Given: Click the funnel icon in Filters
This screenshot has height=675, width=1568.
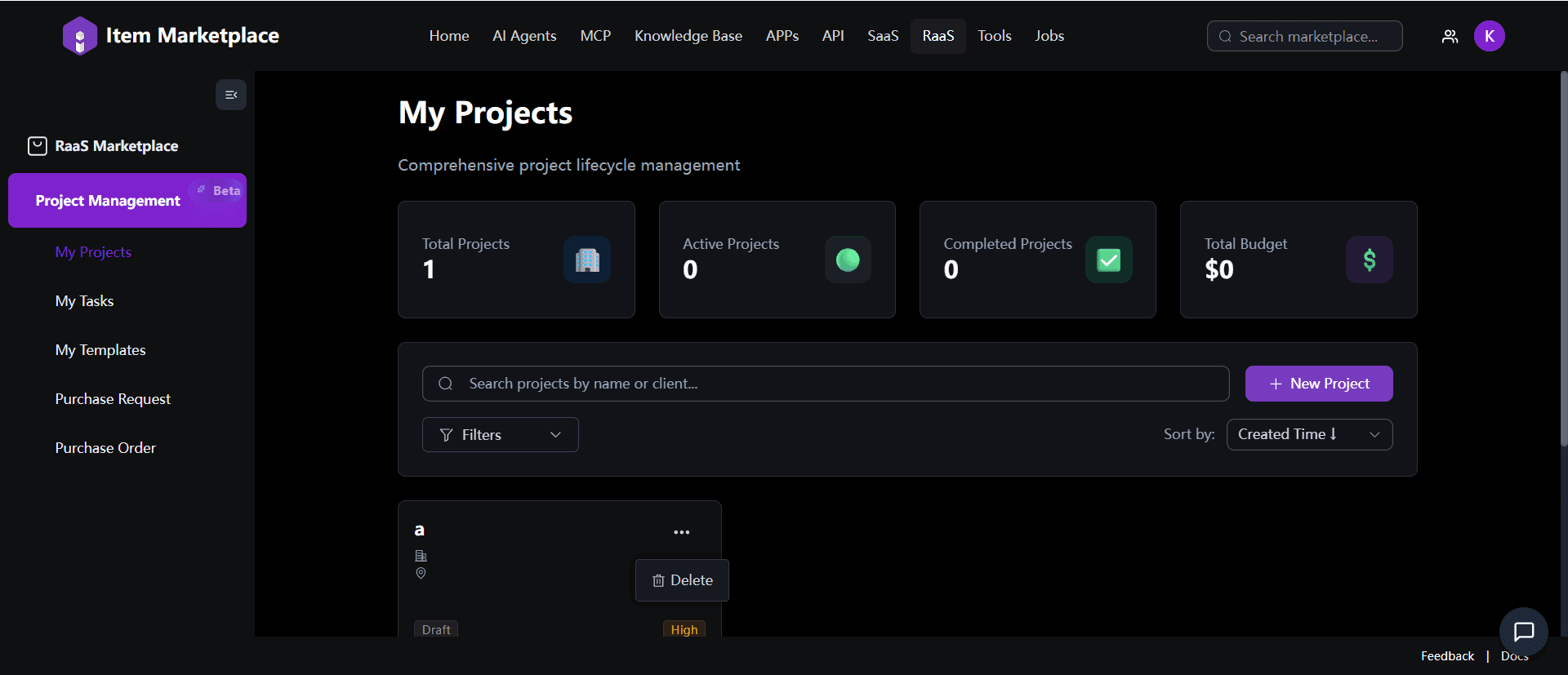Looking at the screenshot, I should pos(446,435).
